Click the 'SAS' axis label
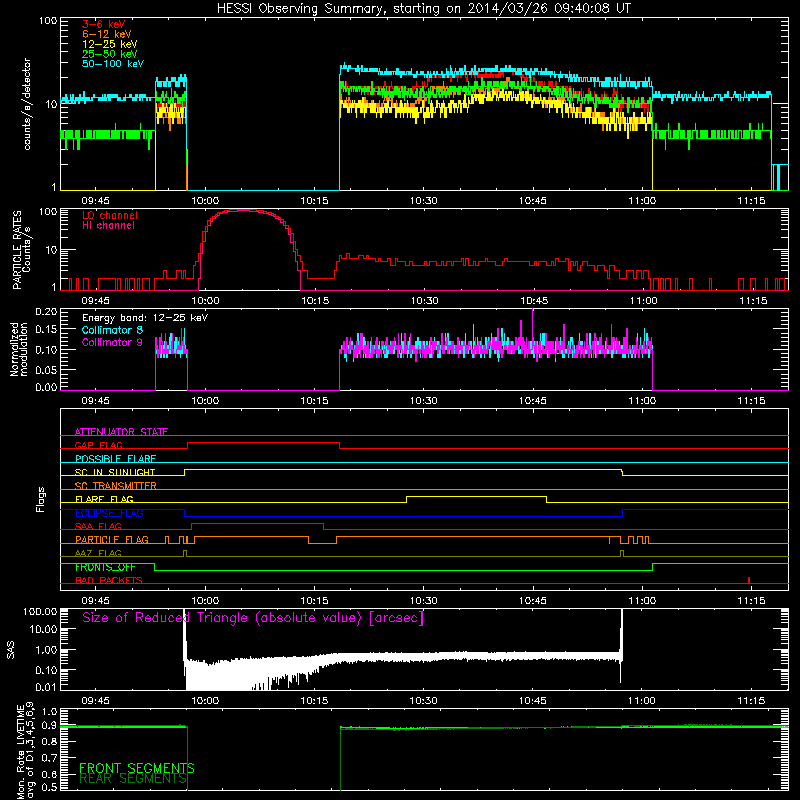 tap(11, 649)
